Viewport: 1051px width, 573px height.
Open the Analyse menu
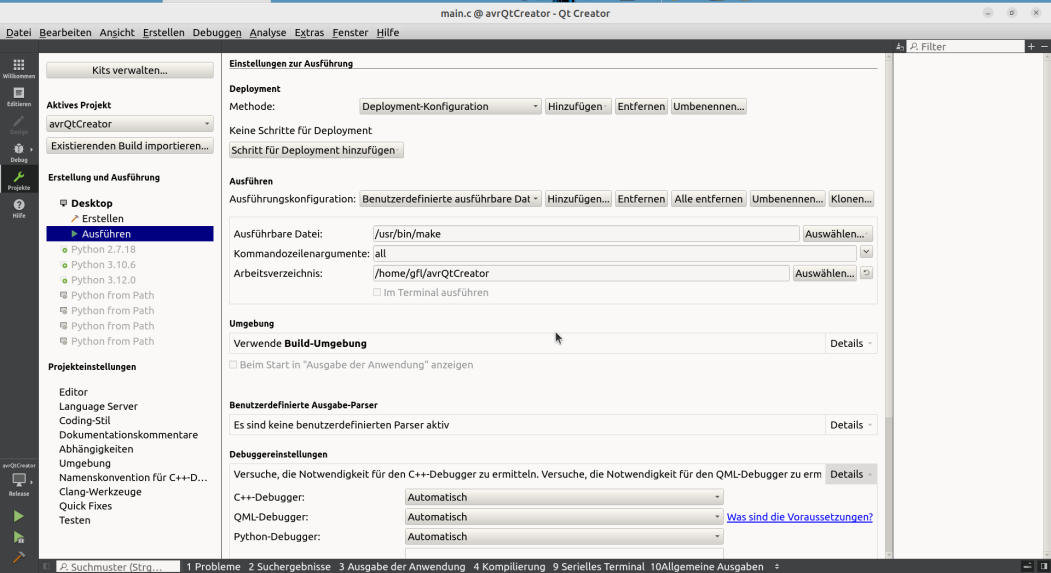click(x=267, y=32)
